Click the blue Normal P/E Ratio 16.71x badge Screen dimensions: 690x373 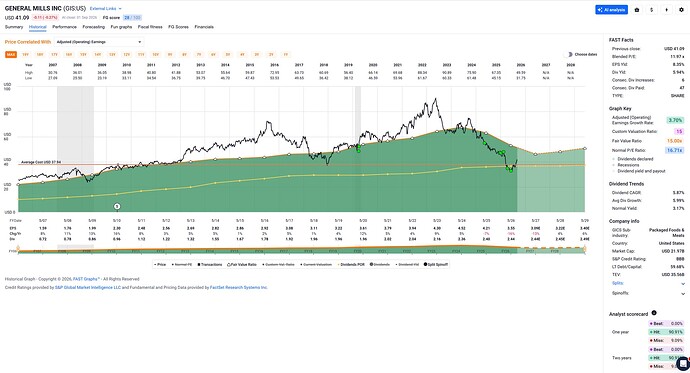coord(675,150)
